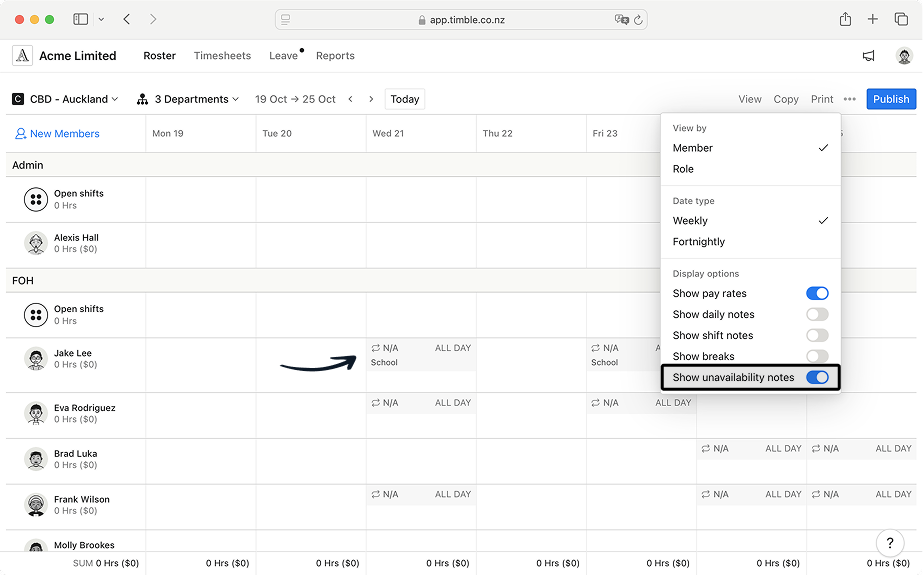Open the New Members link
923x576 pixels.
pyautogui.click(x=57, y=134)
